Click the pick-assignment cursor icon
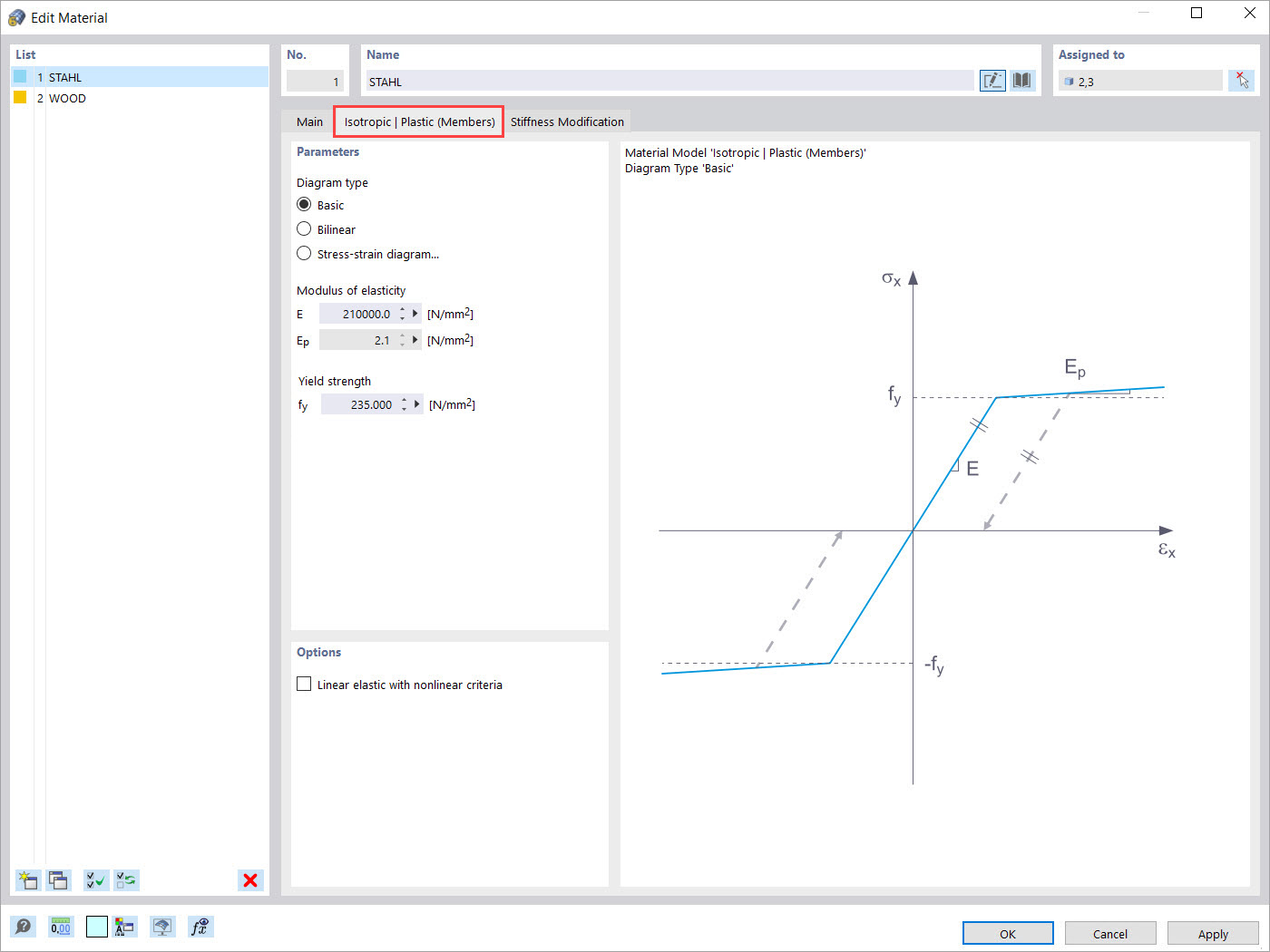Viewport: 1270px width, 952px height. click(x=1241, y=81)
